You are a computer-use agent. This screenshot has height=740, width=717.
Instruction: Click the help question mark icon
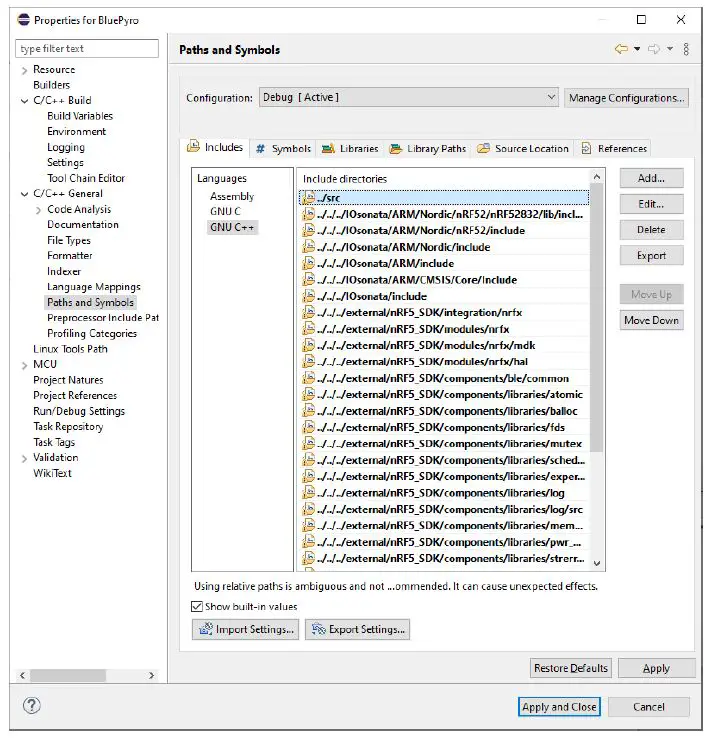[x=32, y=706]
